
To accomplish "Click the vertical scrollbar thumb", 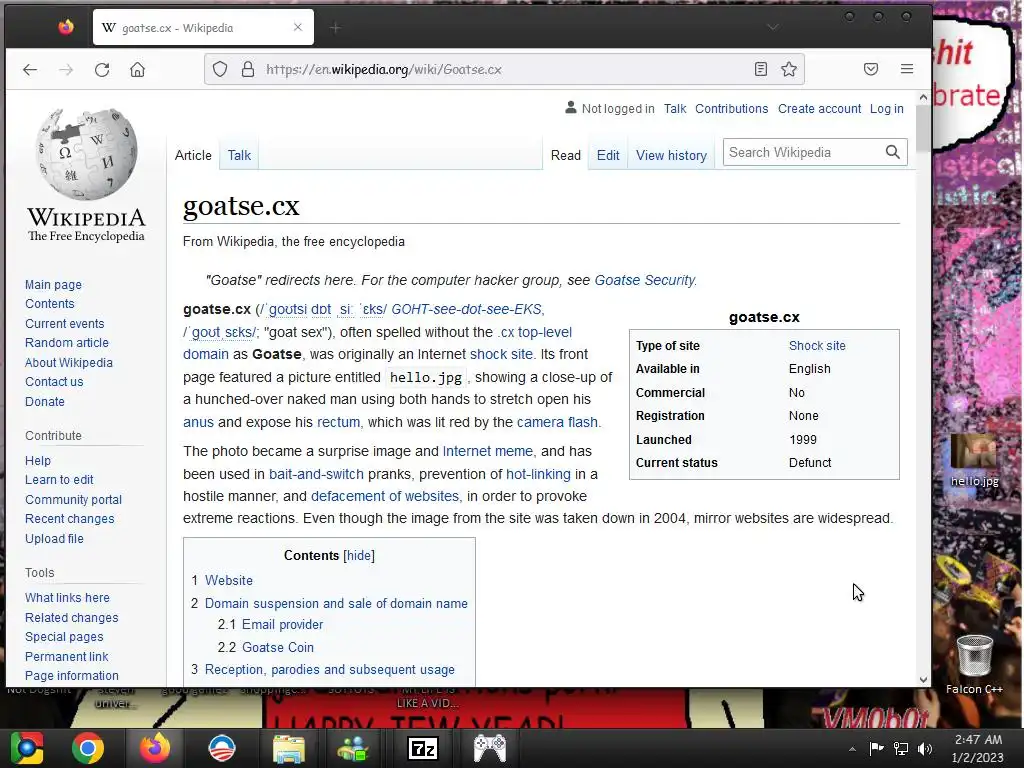I will [923, 128].
